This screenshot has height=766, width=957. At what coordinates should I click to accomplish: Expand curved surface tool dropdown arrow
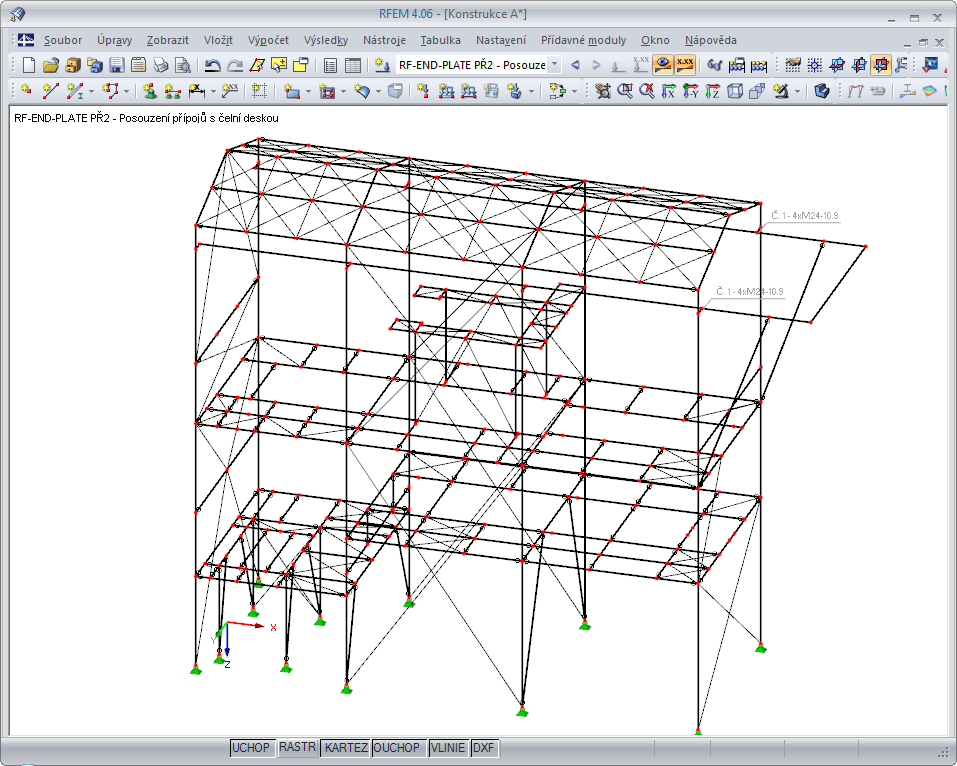tap(378, 92)
